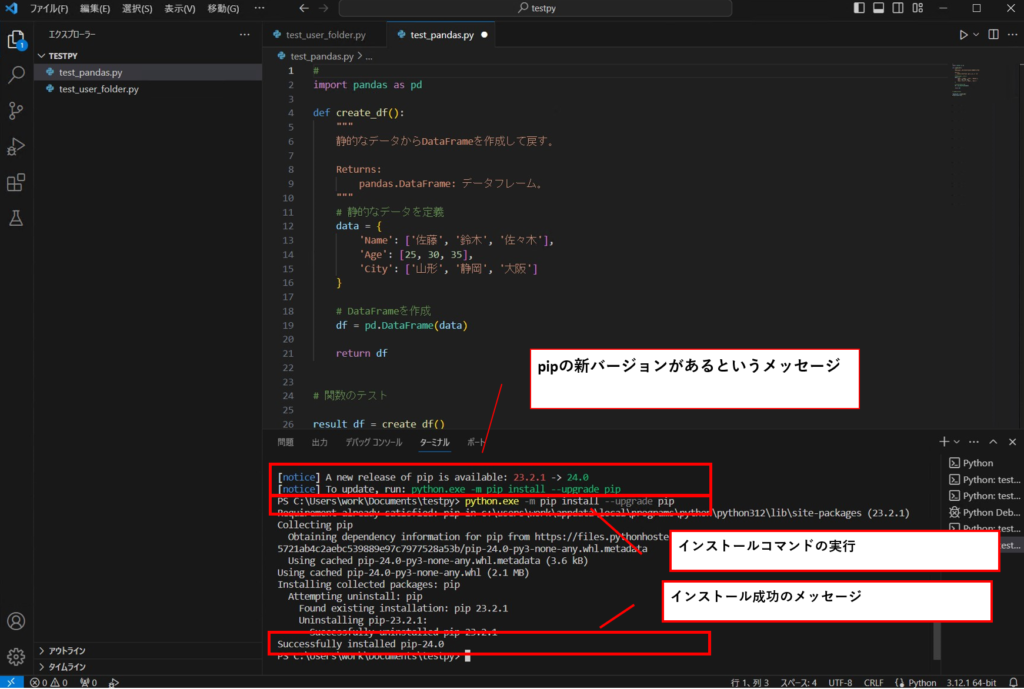
Task: Open the overflow menu bar ellipsis
Action: coord(259,8)
